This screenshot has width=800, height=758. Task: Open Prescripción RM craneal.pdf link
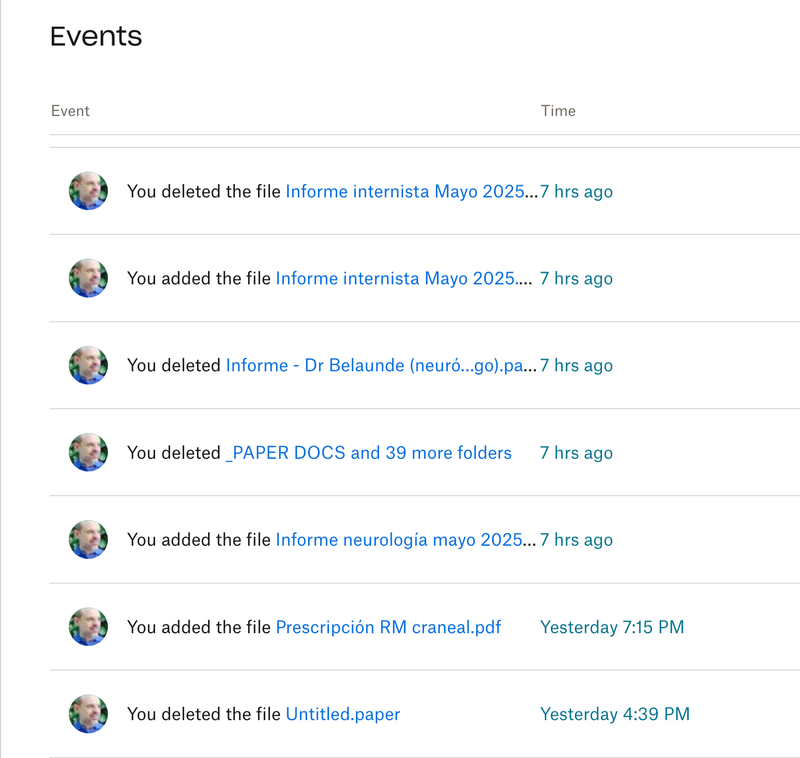click(388, 627)
